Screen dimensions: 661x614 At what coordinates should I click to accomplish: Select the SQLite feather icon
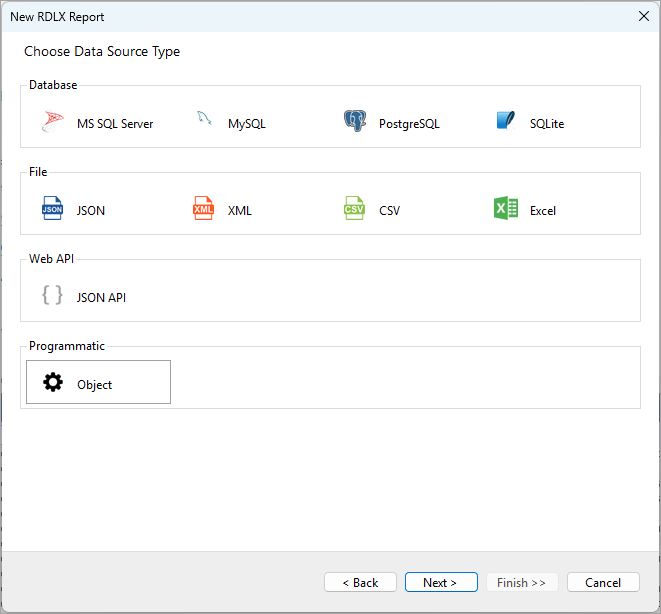tap(505, 121)
